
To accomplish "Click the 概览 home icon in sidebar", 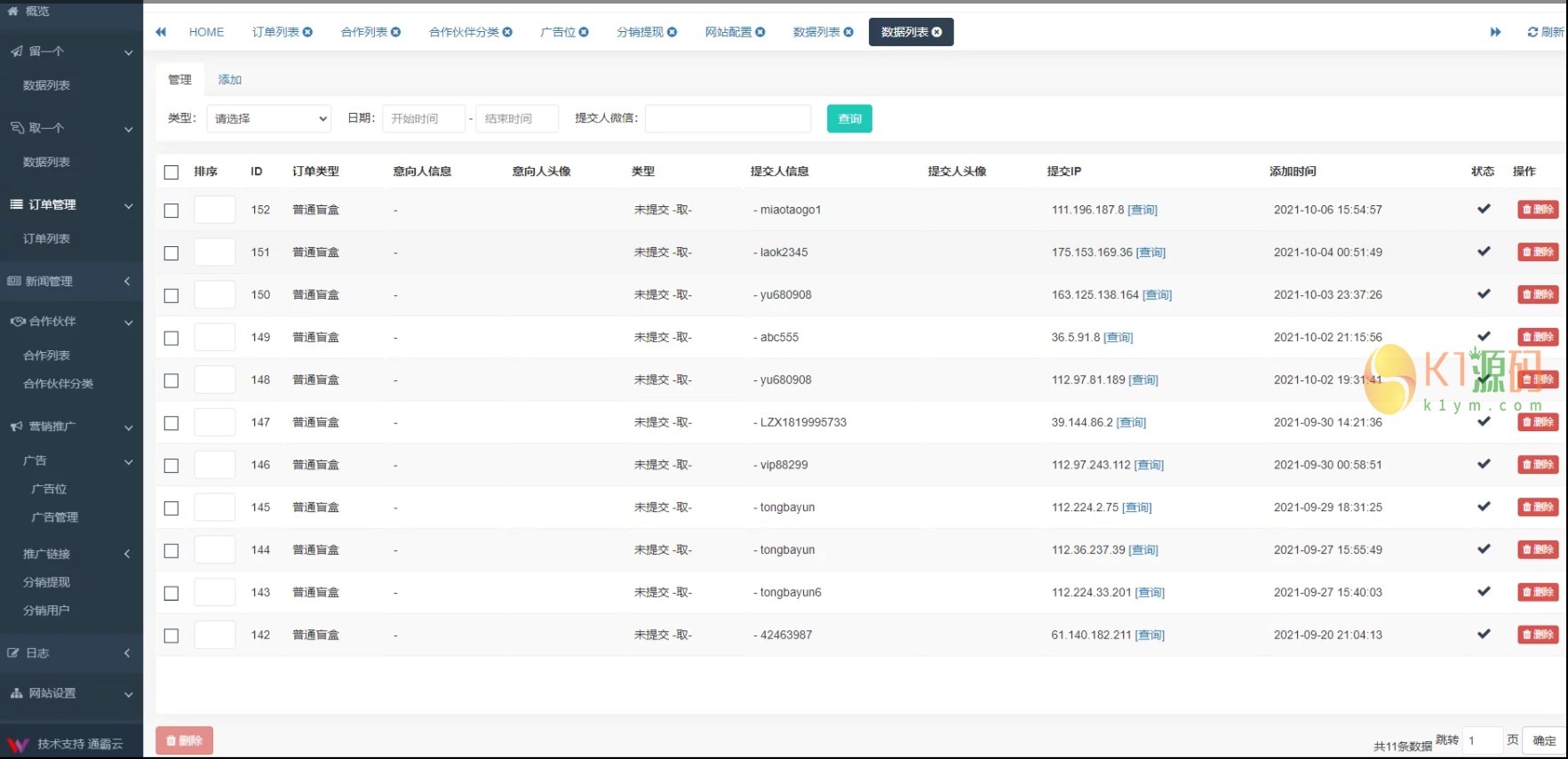I will [13, 12].
